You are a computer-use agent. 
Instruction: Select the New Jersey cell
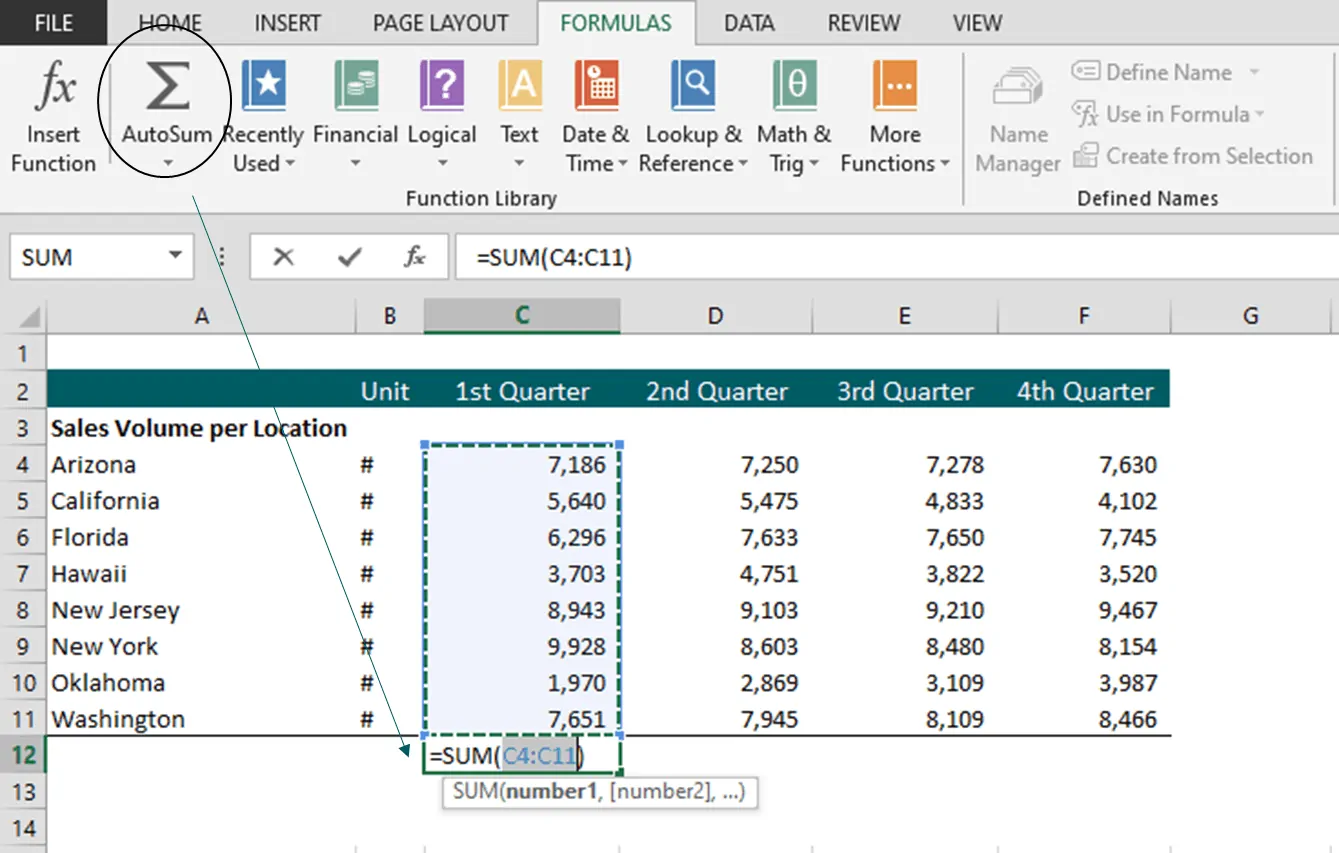(x=200, y=610)
